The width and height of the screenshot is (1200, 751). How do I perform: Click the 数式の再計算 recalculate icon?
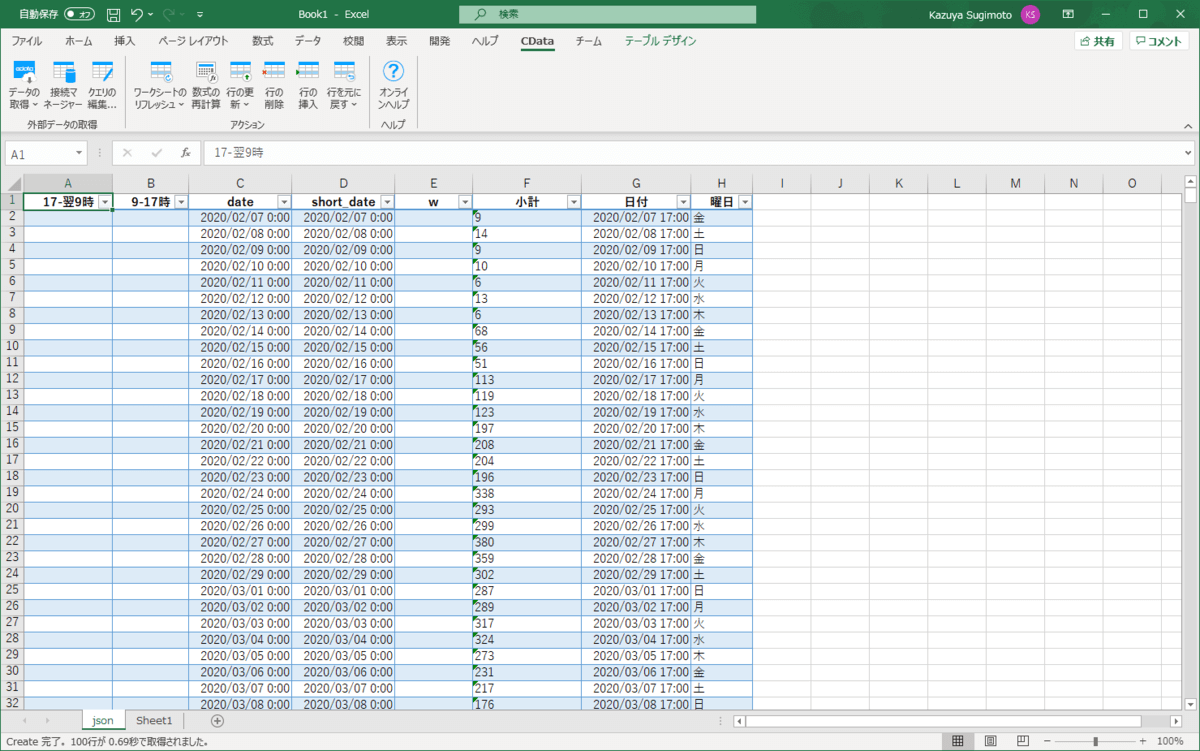(x=206, y=73)
